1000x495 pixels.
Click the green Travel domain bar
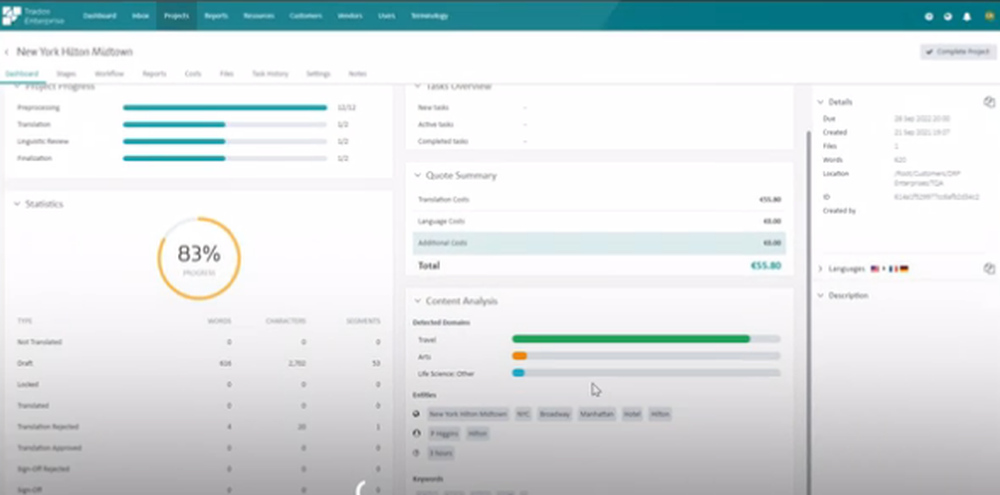(631, 339)
